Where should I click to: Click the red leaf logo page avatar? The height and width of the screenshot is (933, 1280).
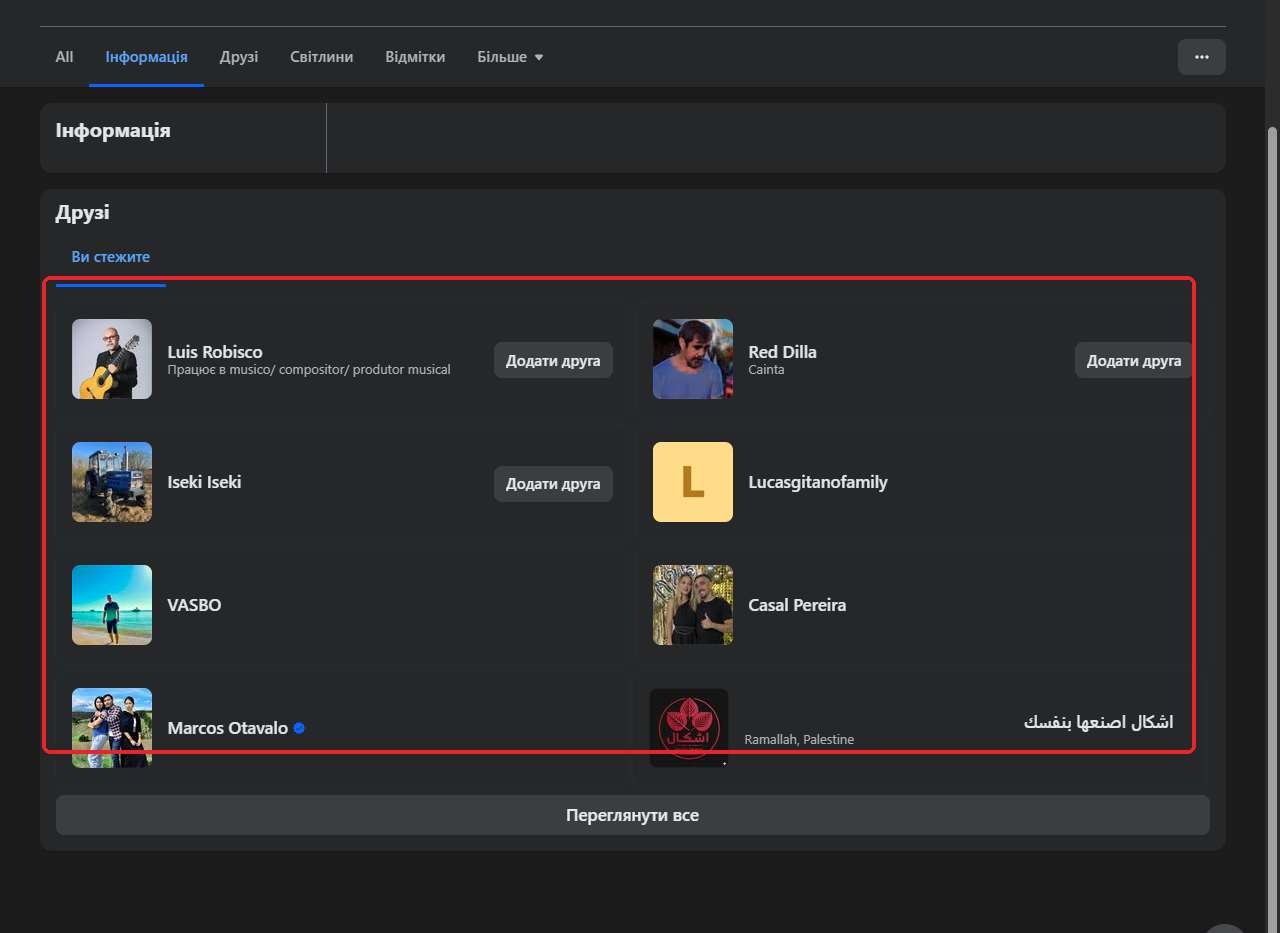tap(689, 728)
